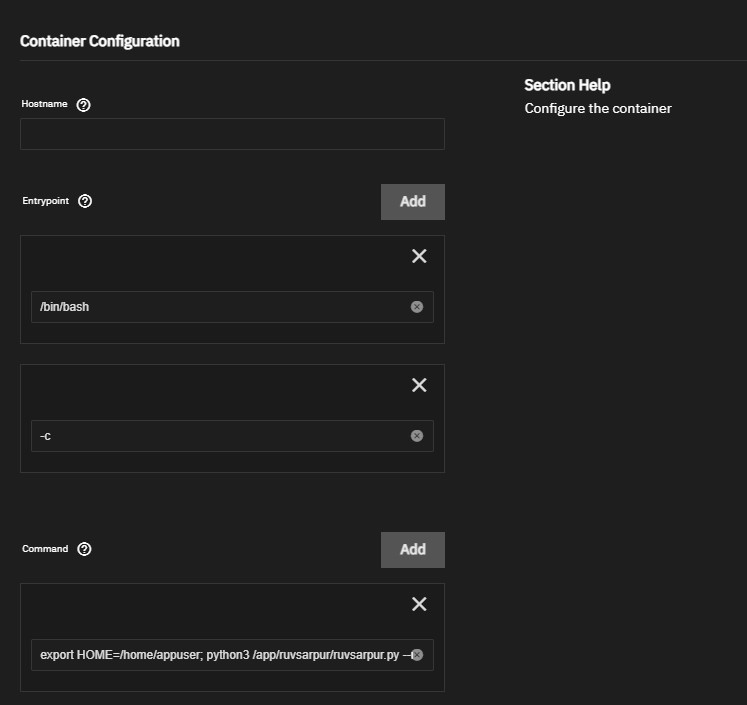
Task: Open the Entrypoint help tooltip icon
Action: coord(85,201)
